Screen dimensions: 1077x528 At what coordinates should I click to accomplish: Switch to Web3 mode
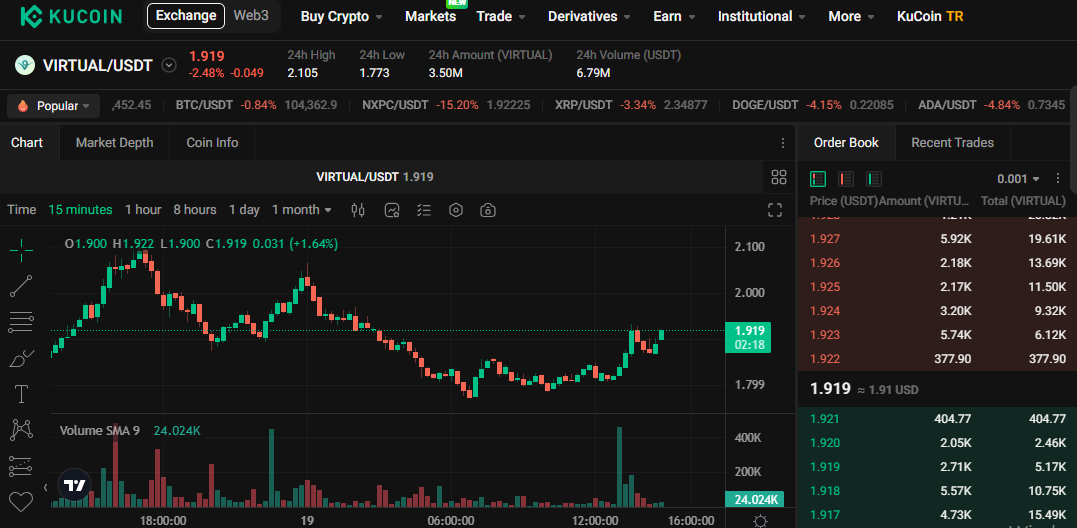251,16
